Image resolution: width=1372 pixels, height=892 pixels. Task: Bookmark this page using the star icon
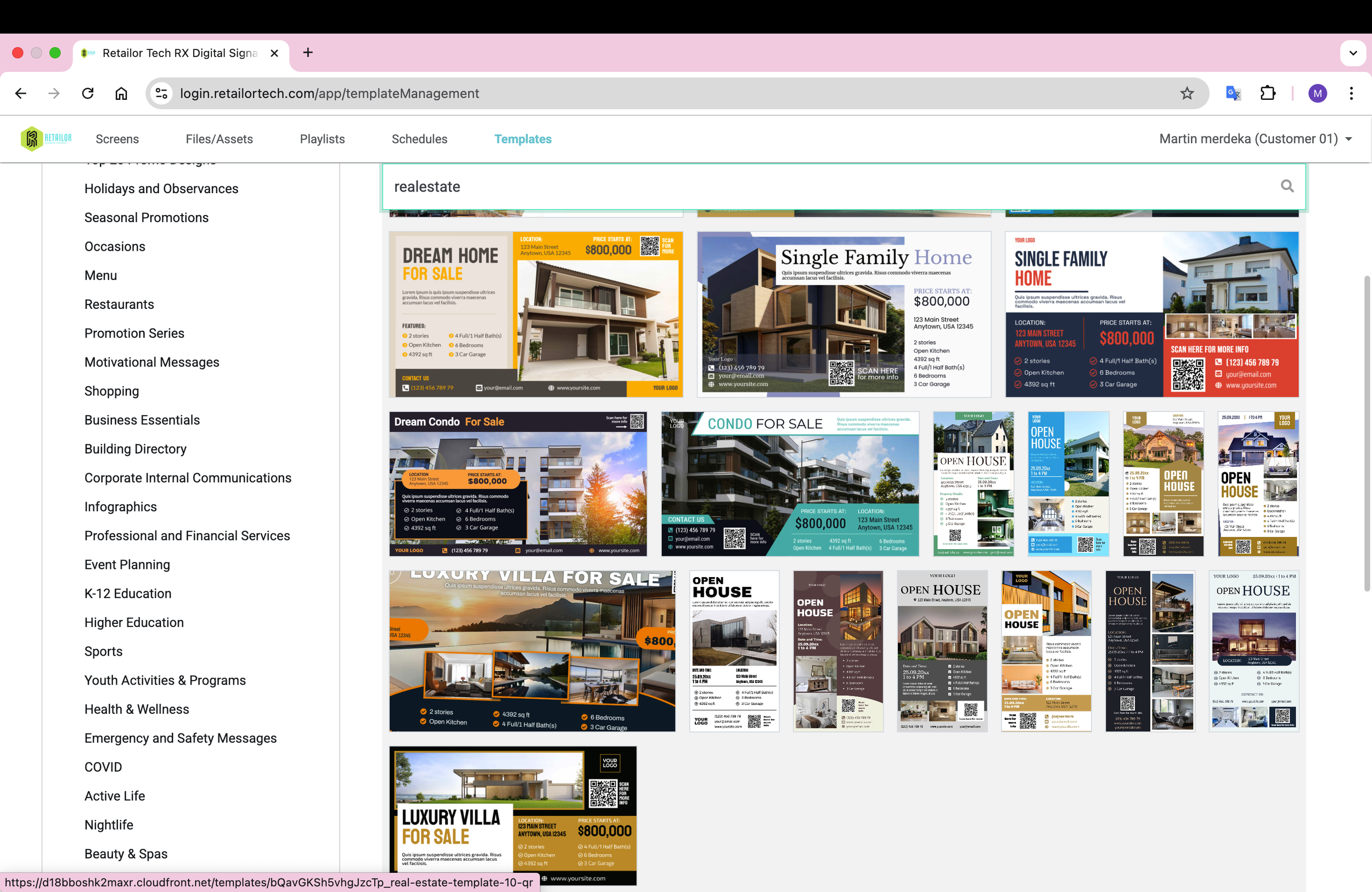click(1187, 93)
